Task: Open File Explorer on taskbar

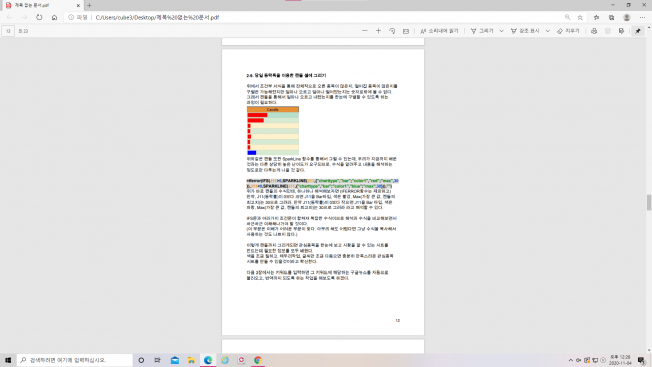Action: pos(191,360)
